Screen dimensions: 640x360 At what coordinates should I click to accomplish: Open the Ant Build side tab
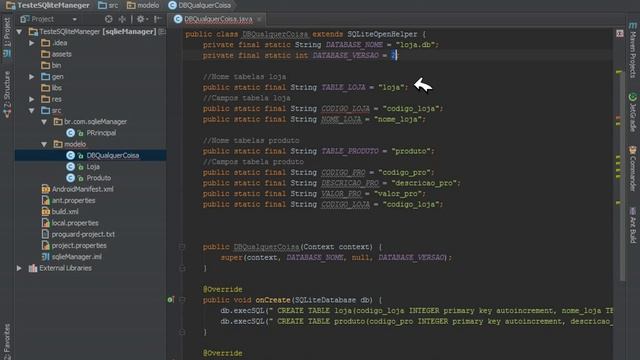pyautogui.click(x=632, y=225)
